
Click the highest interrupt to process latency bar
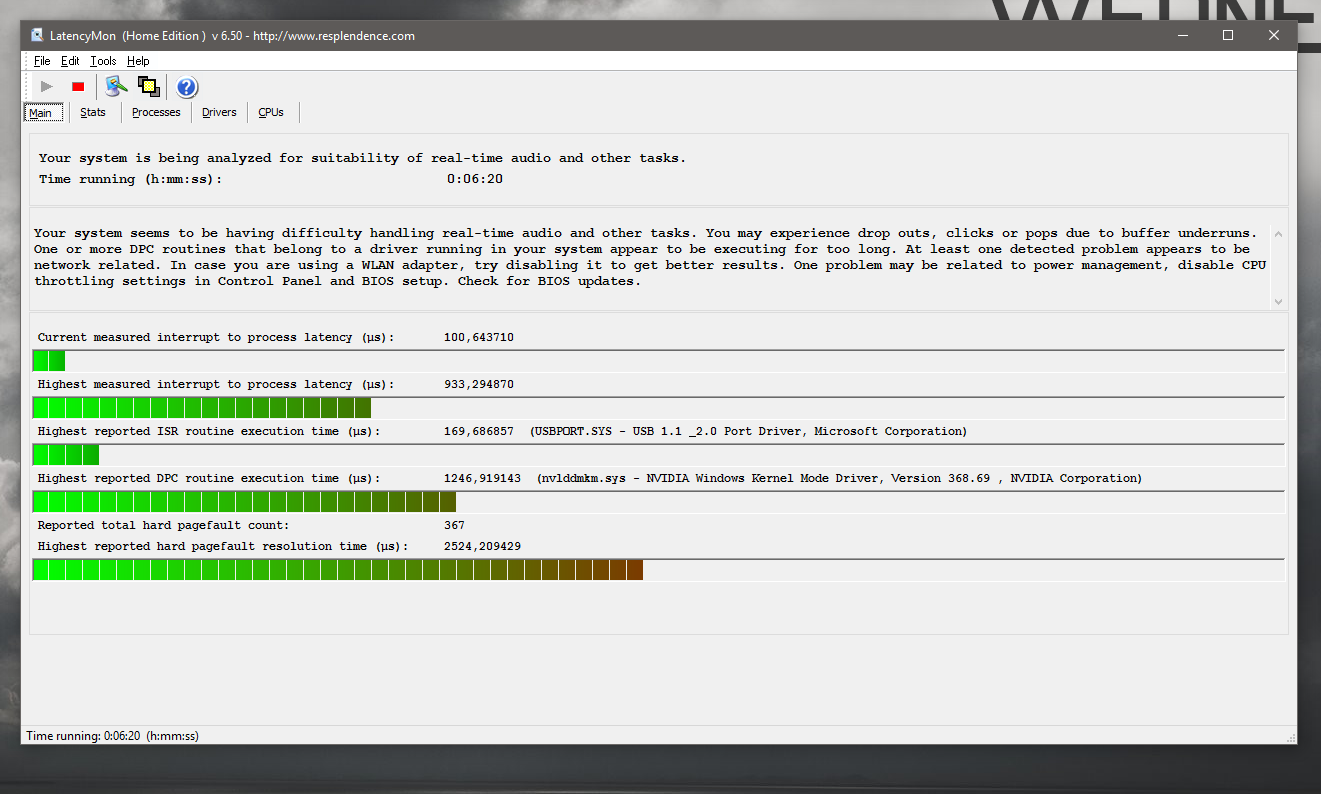[x=658, y=407]
